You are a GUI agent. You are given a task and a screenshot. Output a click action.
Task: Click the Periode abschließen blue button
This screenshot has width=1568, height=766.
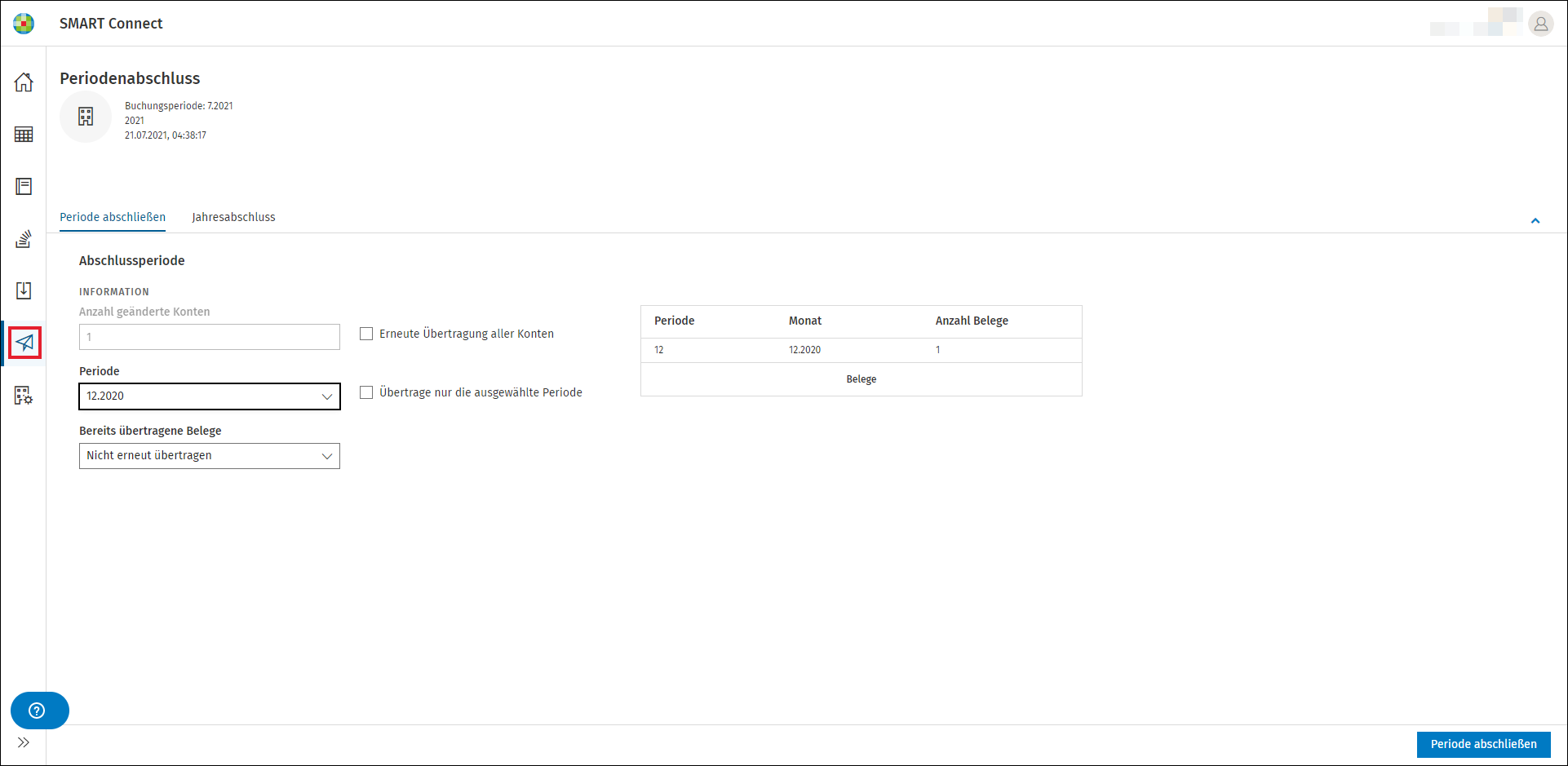tap(1483, 744)
